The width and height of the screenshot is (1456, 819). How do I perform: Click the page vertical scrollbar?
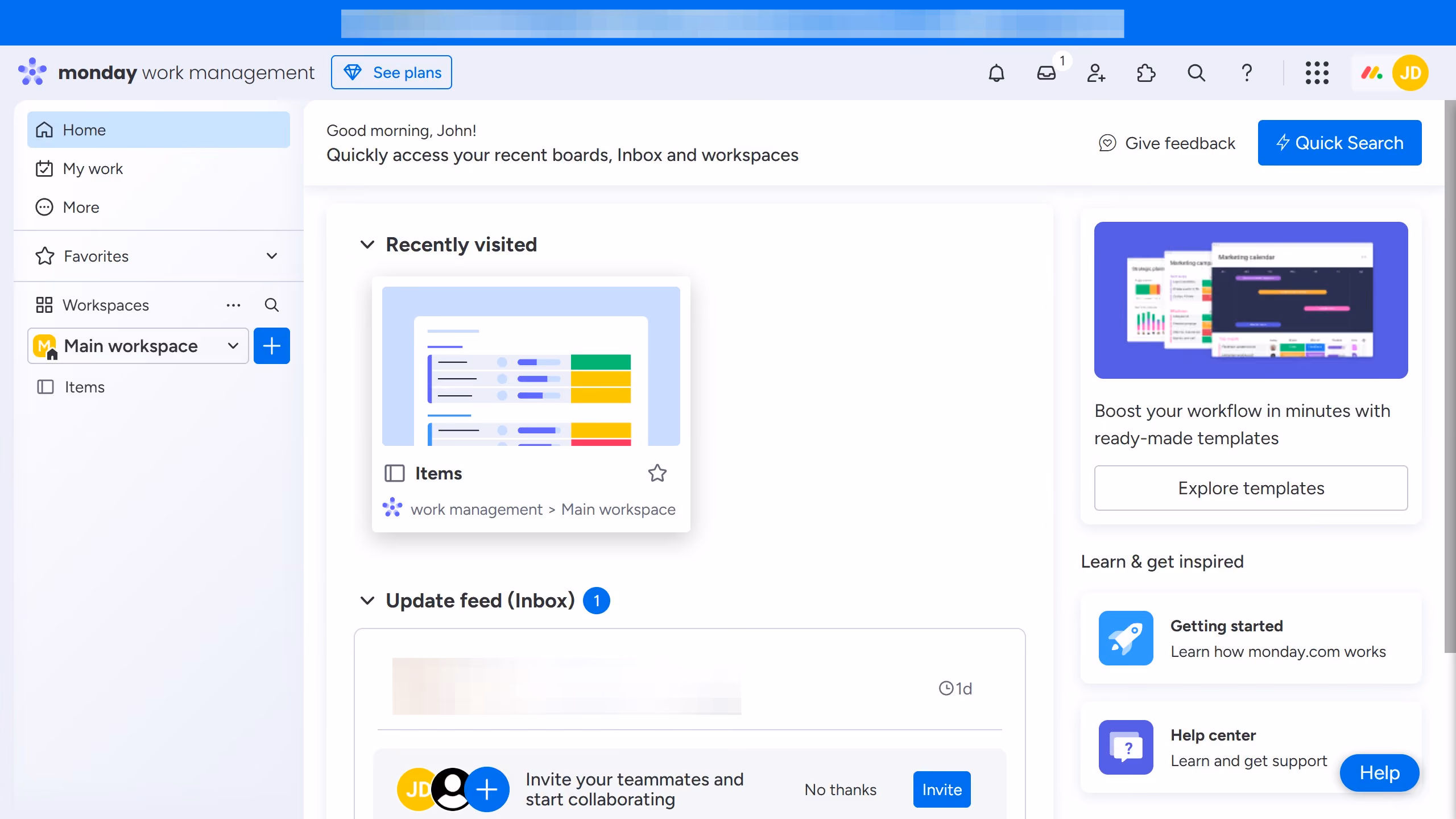click(1450, 377)
